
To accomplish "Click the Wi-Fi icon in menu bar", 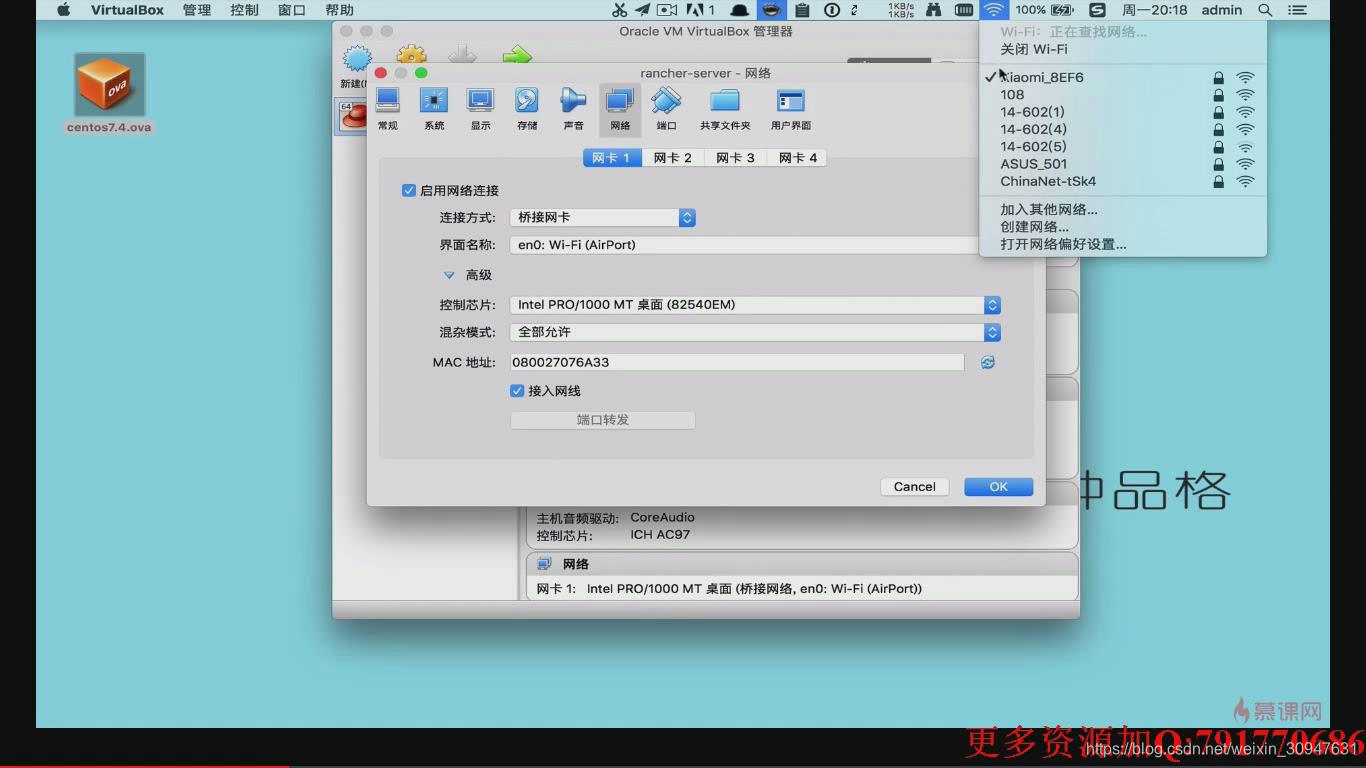I will click(x=993, y=10).
